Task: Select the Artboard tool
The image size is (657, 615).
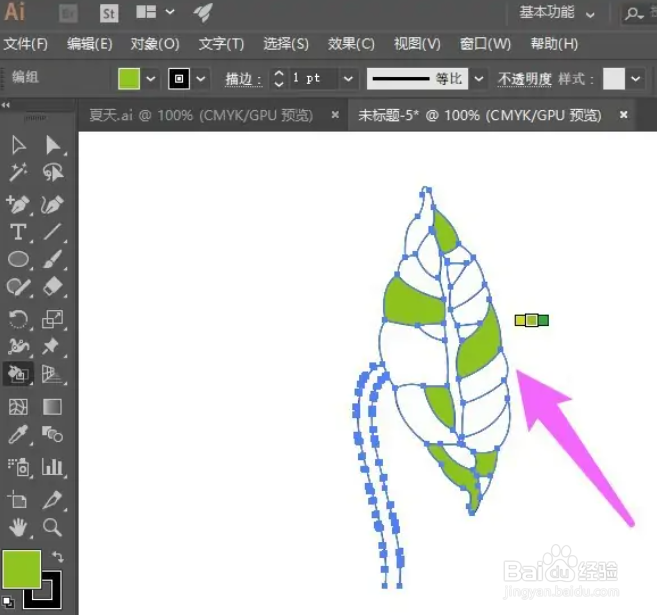Action: coord(18,499)
